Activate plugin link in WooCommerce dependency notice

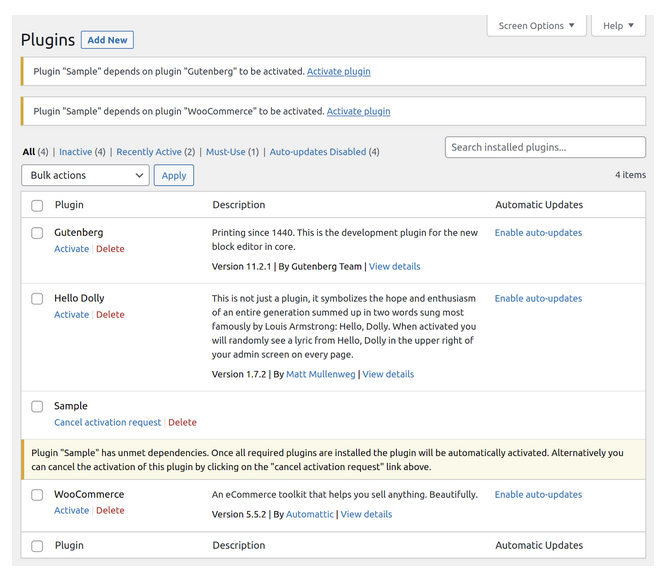[x=358, y=111]
